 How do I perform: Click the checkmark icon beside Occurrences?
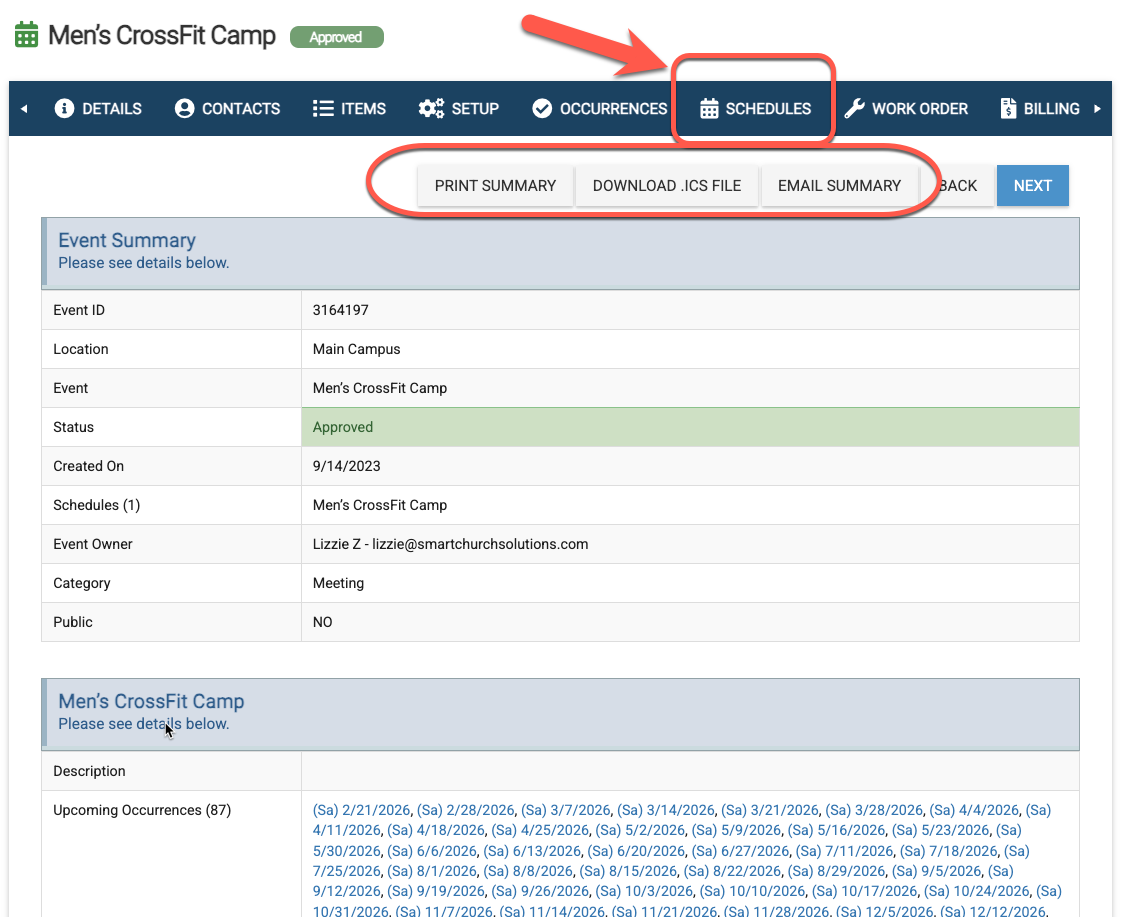coord(542,109)
